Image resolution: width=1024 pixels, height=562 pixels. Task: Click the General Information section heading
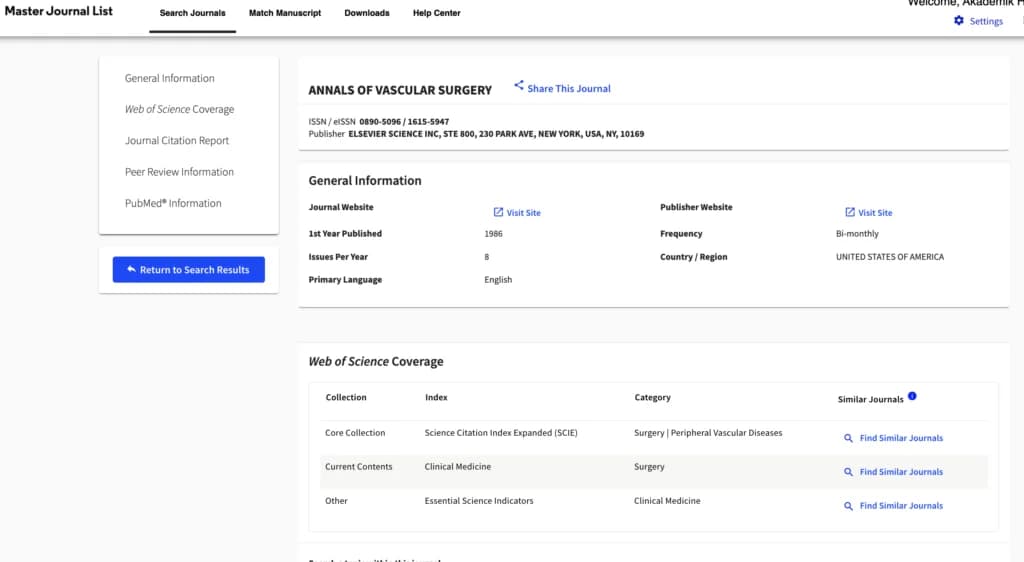click(365, 181)
